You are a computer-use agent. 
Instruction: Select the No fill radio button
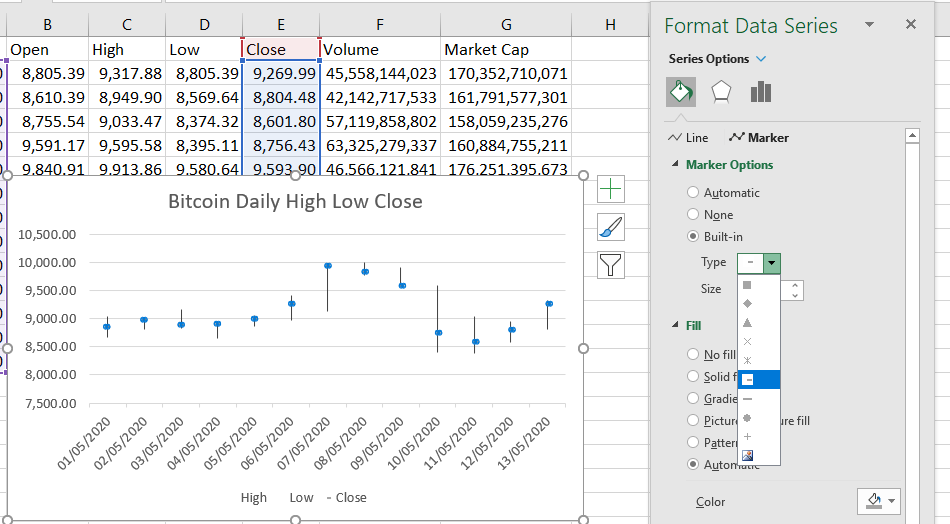click(693, 354)
